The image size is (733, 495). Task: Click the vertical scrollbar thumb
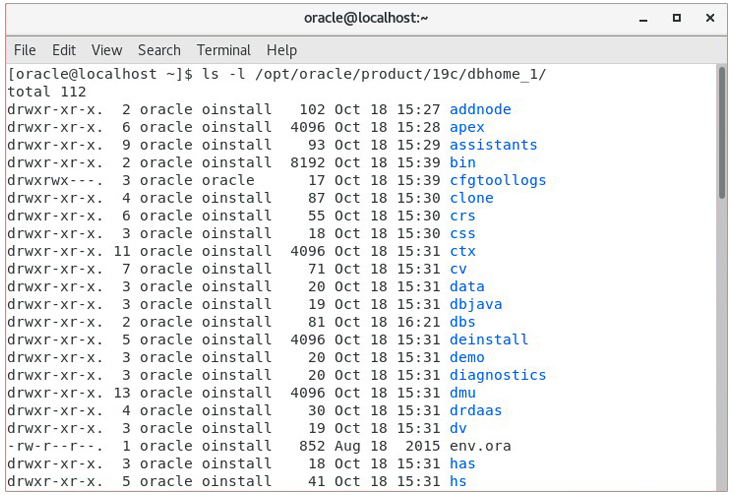coord(722,133)
